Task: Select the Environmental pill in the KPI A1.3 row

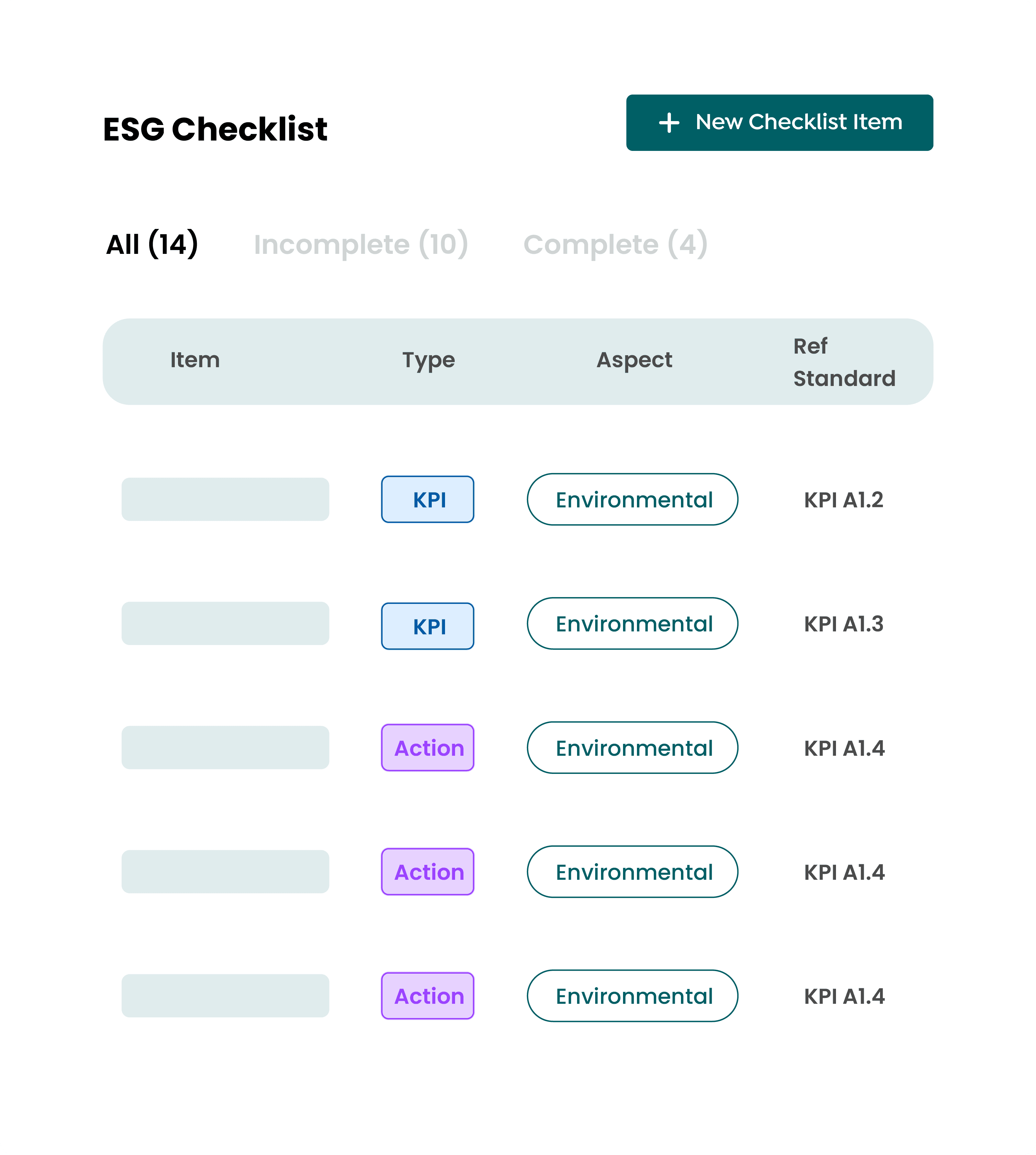Action: pos(632,624)
